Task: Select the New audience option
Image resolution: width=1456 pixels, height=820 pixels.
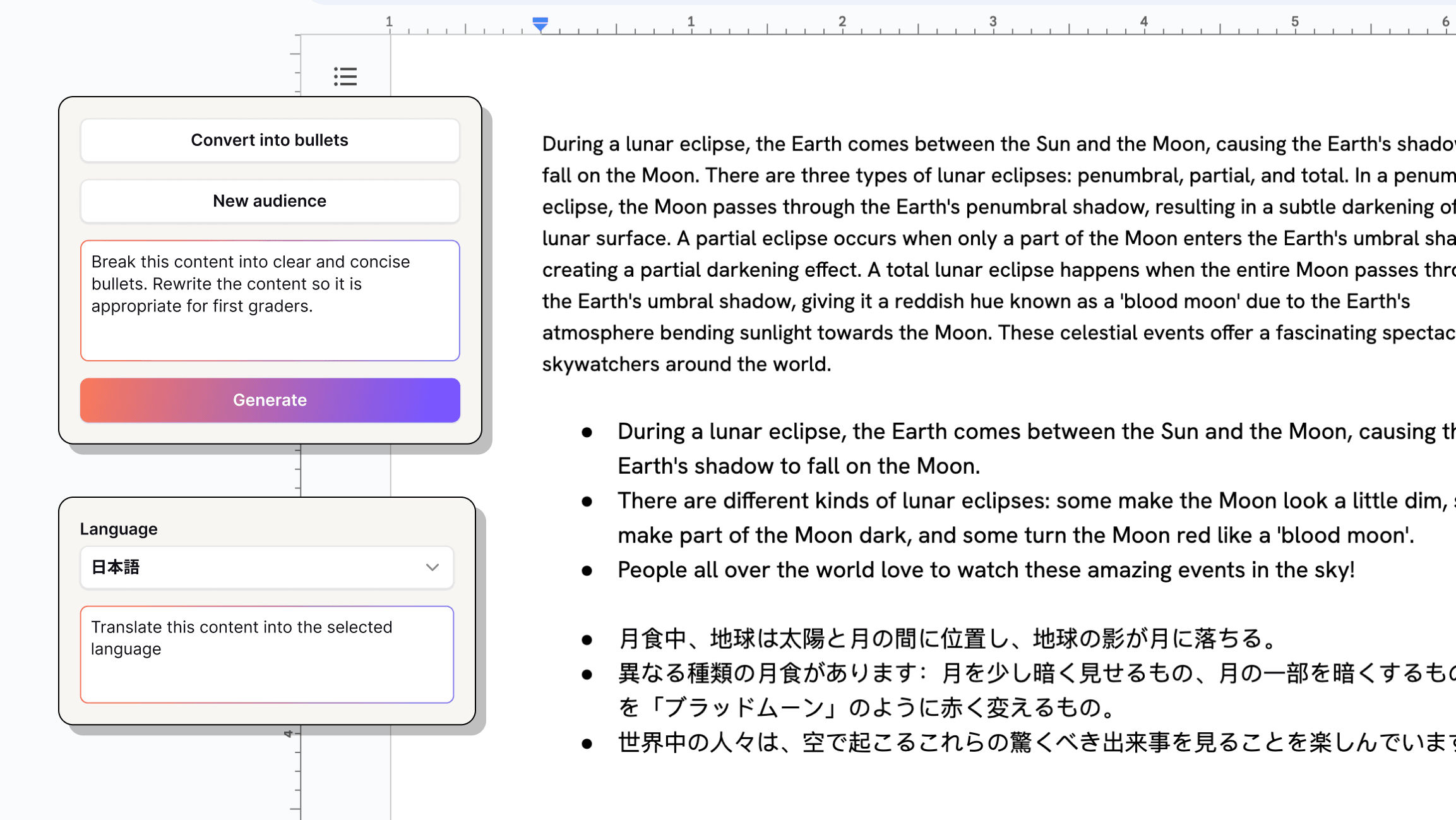Action: point(270,201)
